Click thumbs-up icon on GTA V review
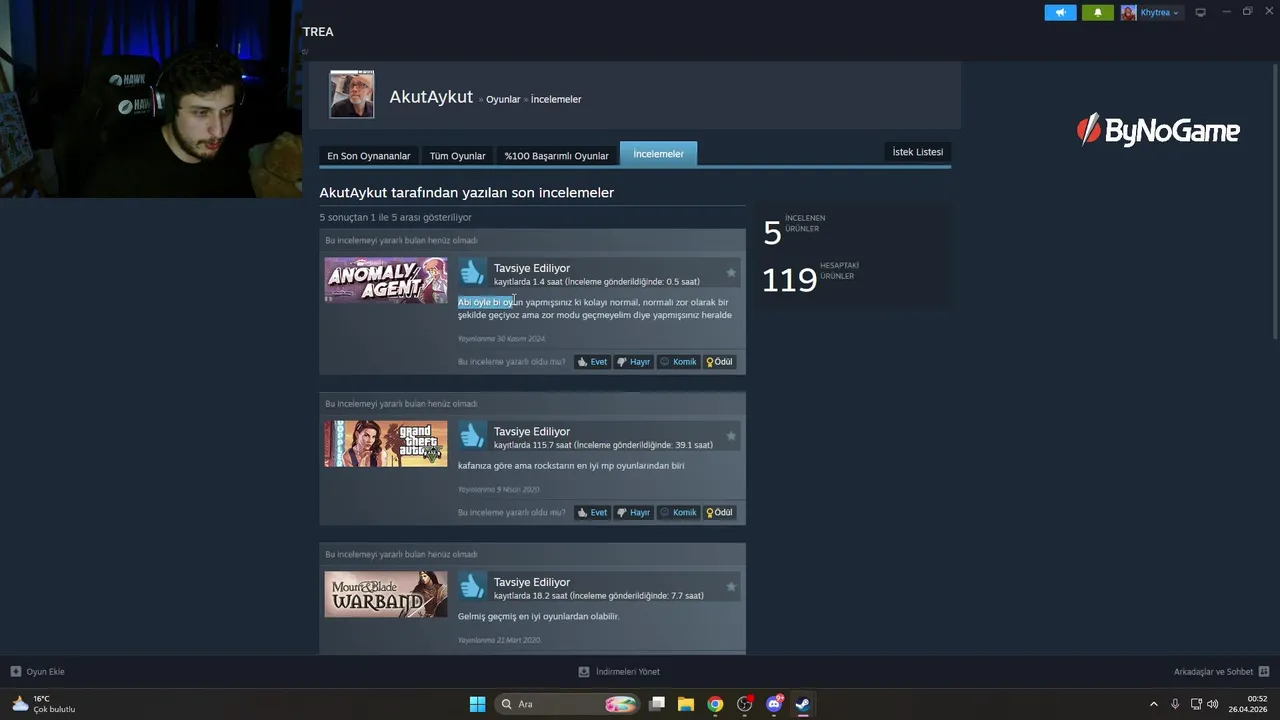The width and height of the screenshot is (1280, 720). 472,435
